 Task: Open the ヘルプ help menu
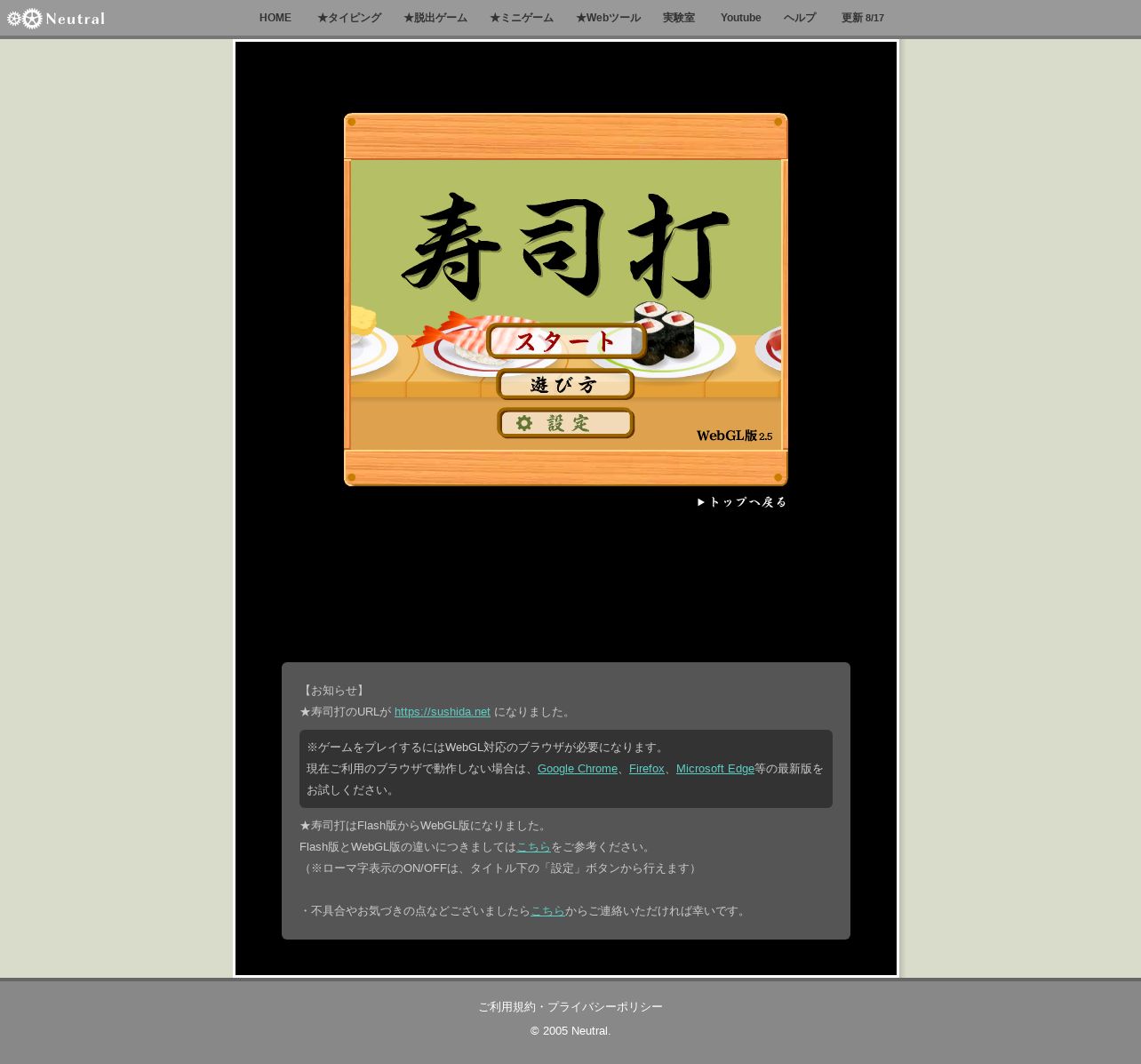click(799, 18)
